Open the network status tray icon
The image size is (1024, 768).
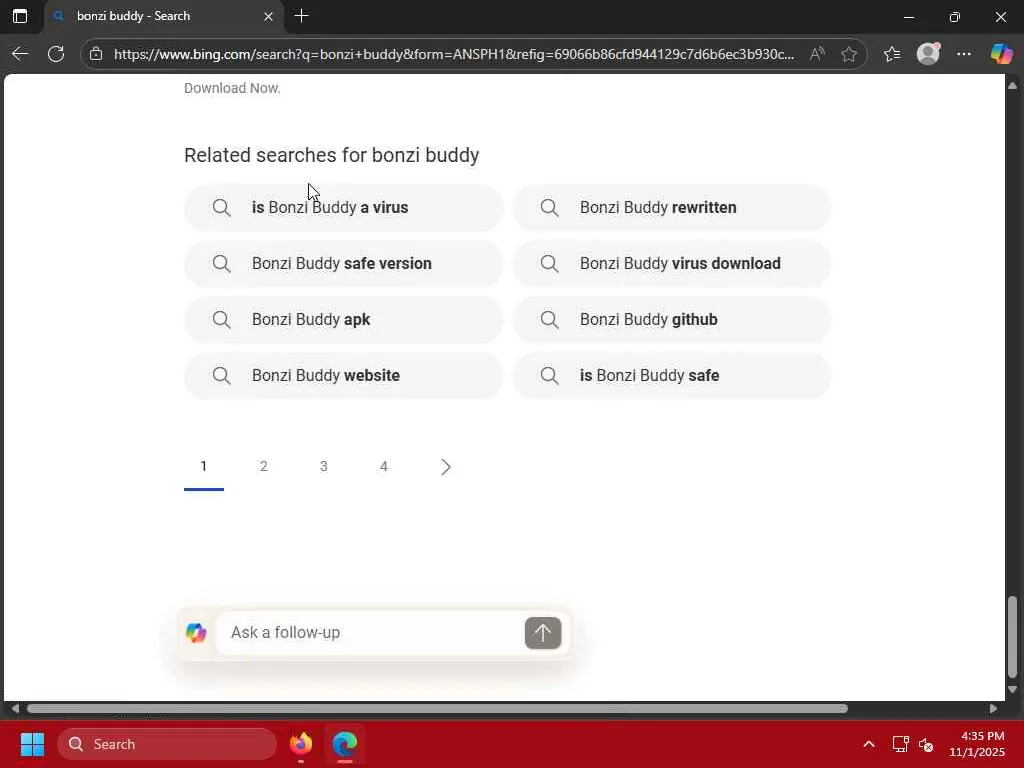coord(901,744)
